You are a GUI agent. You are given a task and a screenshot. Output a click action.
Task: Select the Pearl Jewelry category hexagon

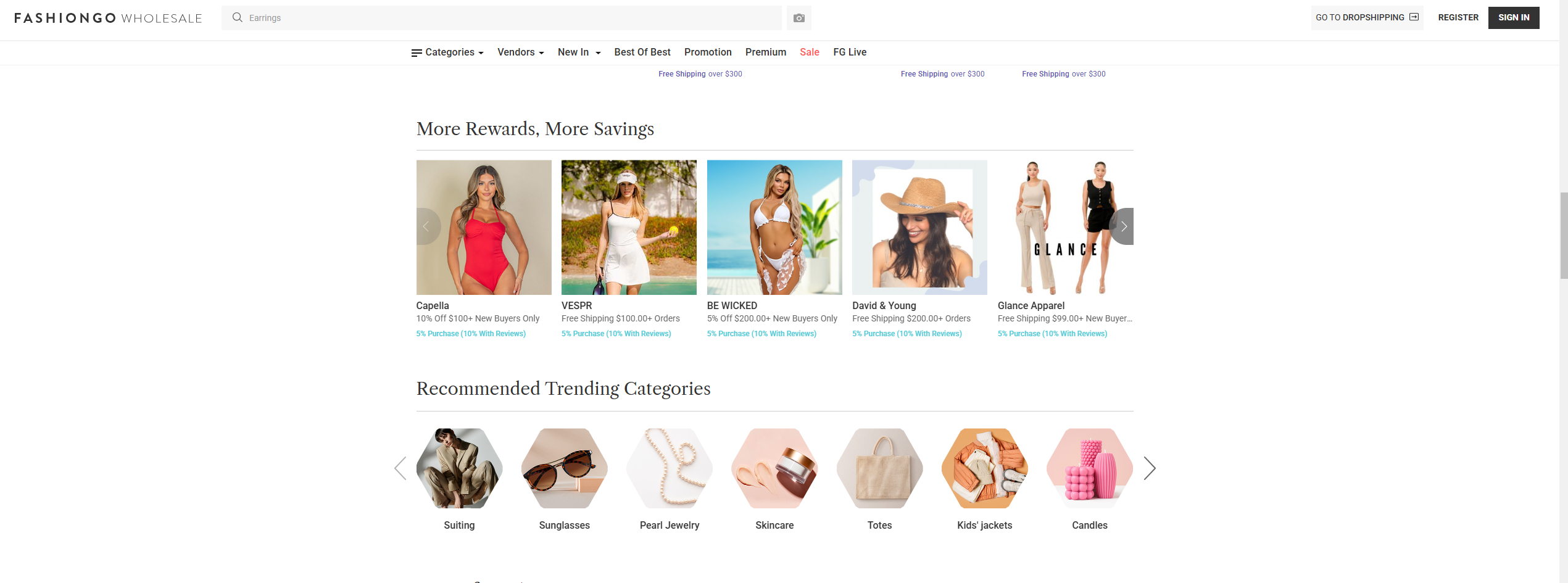coord(670,468)
